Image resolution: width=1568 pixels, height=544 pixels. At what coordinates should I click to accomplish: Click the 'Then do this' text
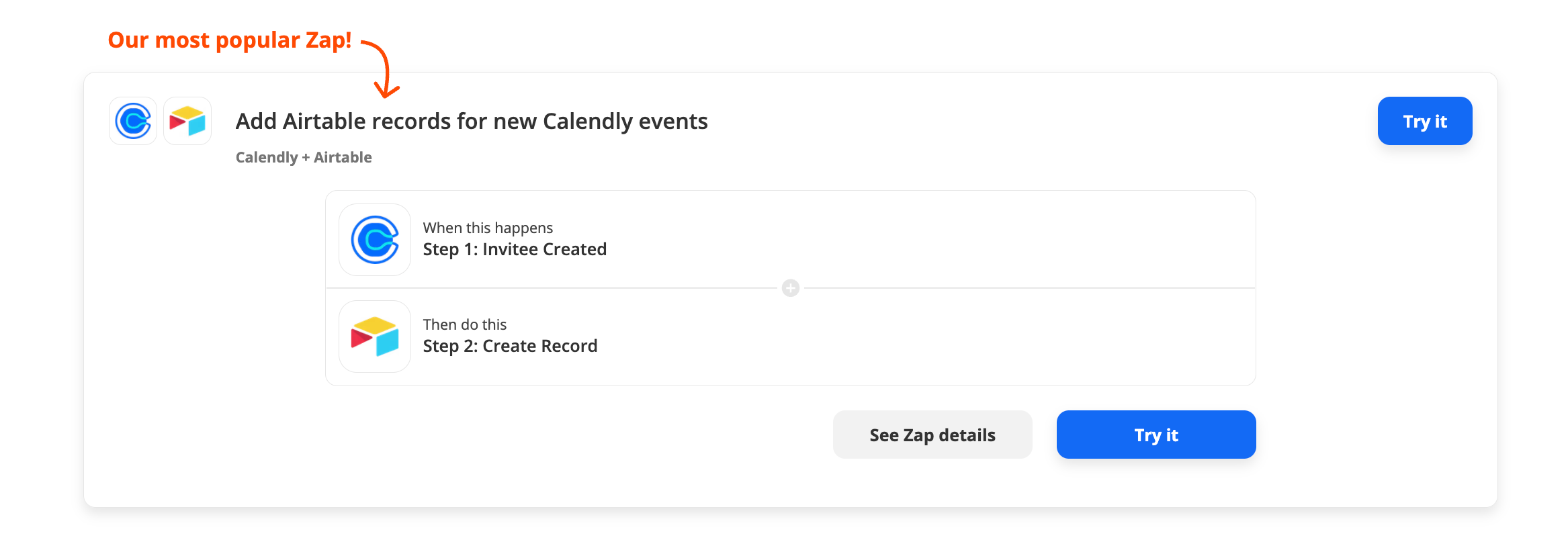point(465,325)
